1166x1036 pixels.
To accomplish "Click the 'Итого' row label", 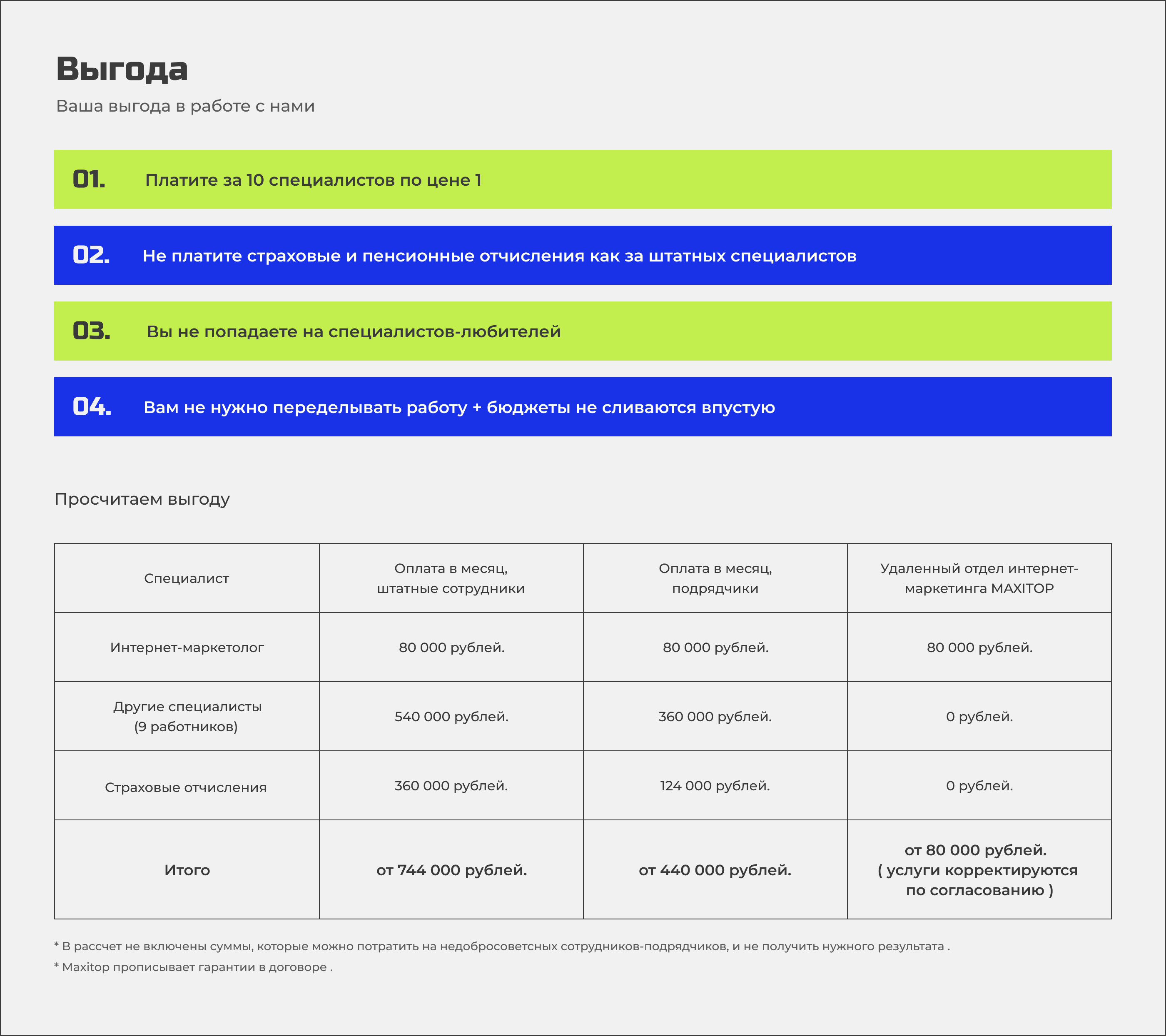I will coord(187,870).
